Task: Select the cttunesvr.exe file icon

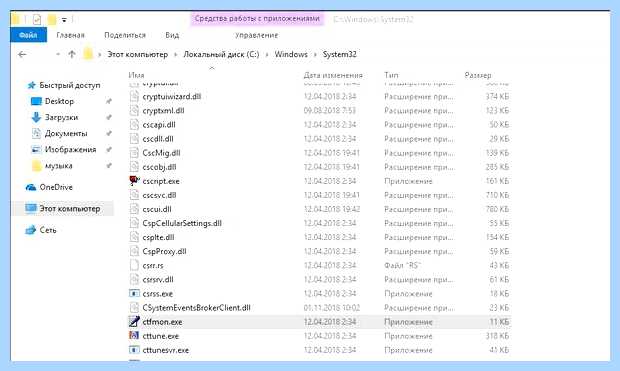Action: click(x=134, y=350)
